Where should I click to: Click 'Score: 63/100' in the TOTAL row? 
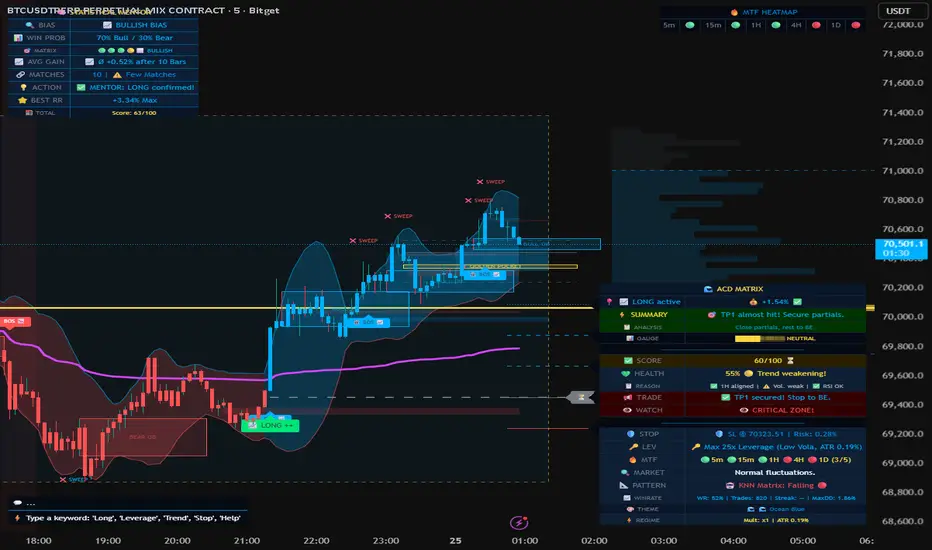click(x=134, y=112)
